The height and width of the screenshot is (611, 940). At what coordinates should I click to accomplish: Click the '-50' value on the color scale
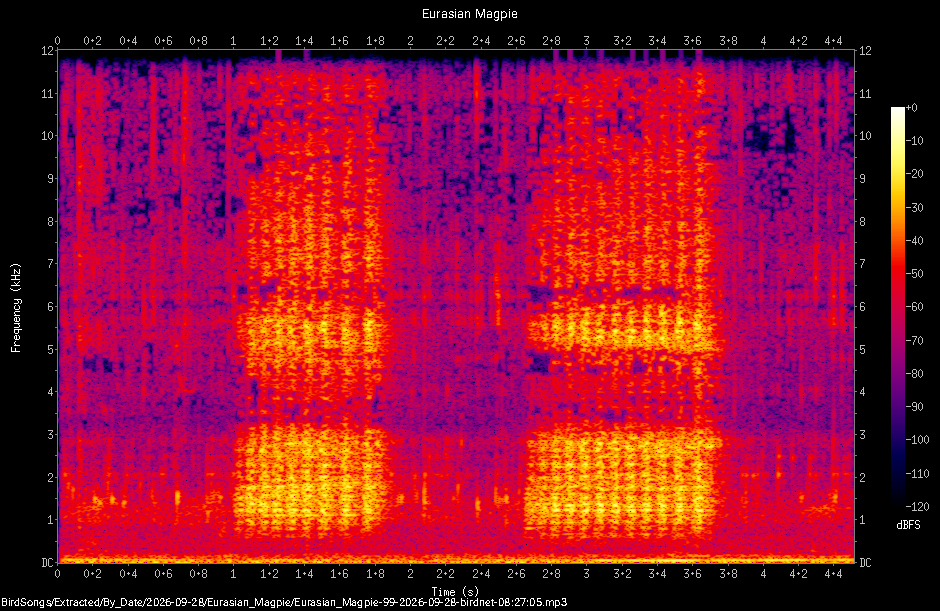pyautogui.click(x=915, y=273)
